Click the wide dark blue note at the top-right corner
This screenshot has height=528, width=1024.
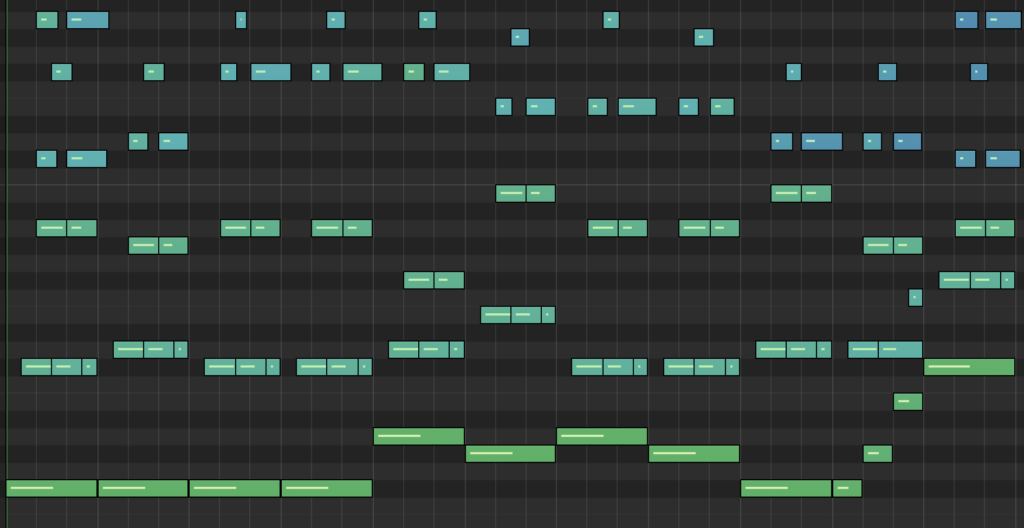tap(1003, 20)
